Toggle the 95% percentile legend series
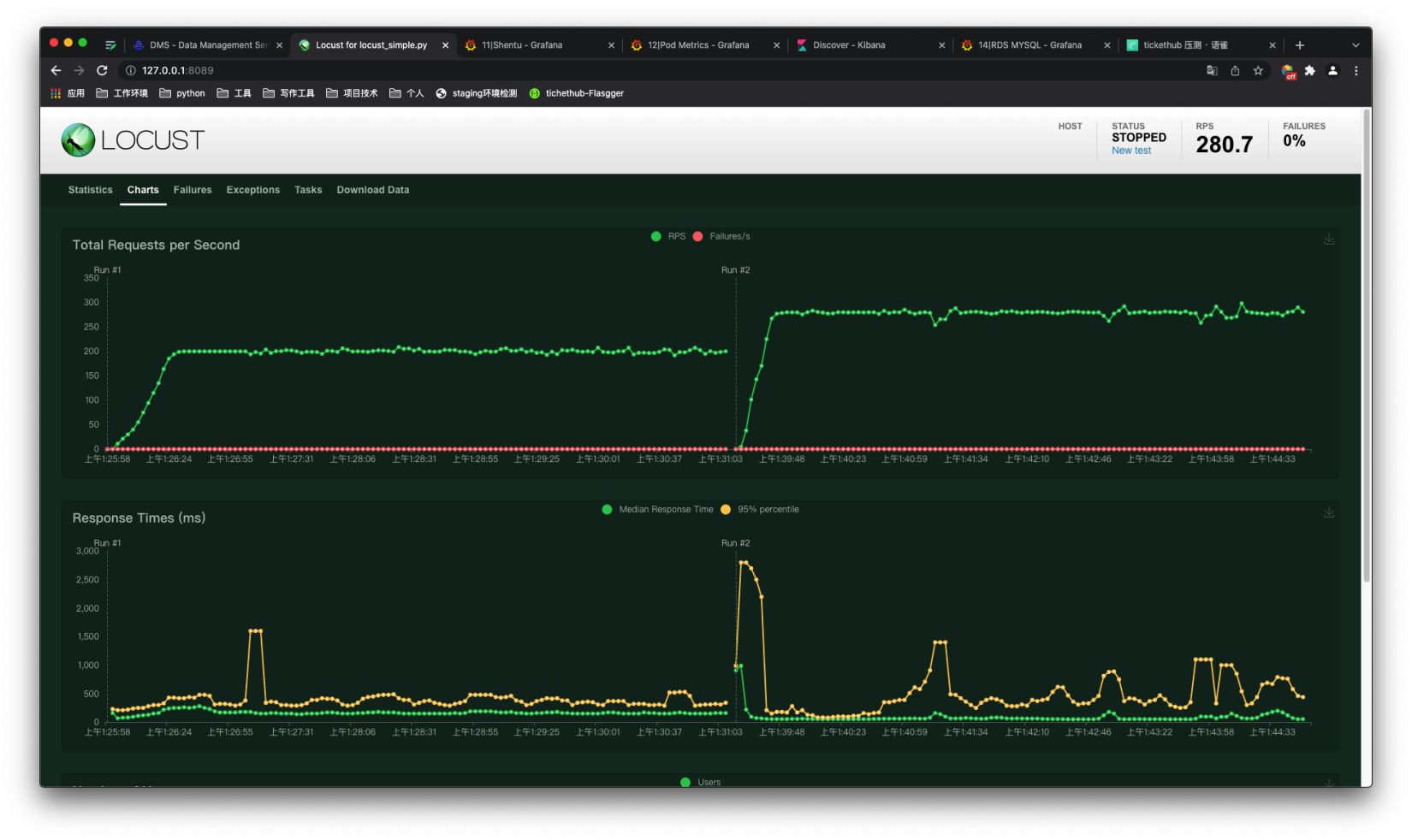This screenshot has width=1412, height=840. (760, 509)
